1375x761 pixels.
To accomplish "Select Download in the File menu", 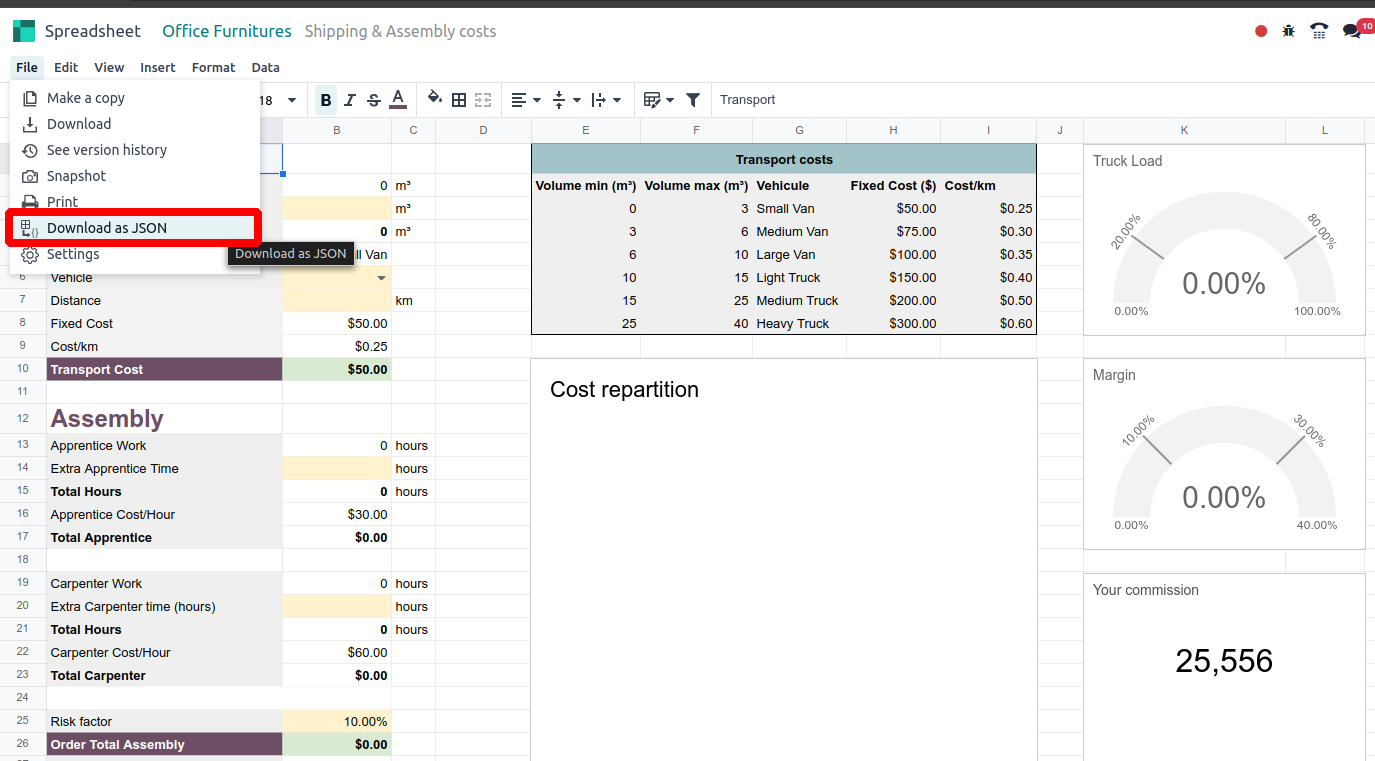I will (135, 124).
